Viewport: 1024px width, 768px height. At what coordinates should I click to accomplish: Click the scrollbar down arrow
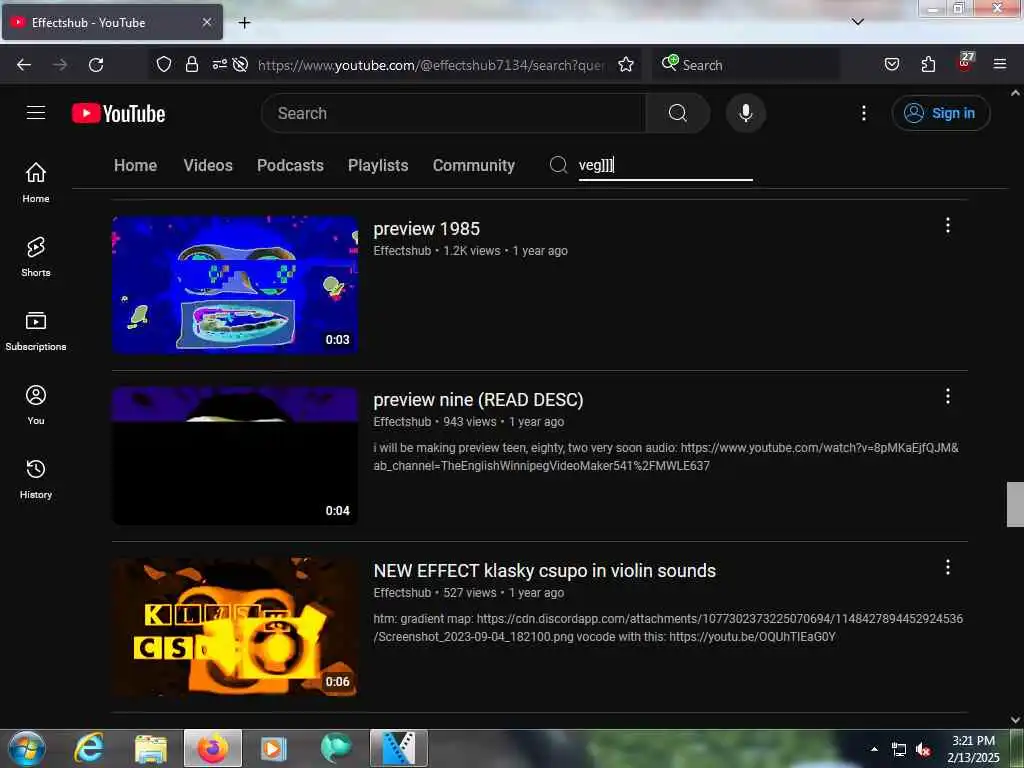pos(1015,720)
